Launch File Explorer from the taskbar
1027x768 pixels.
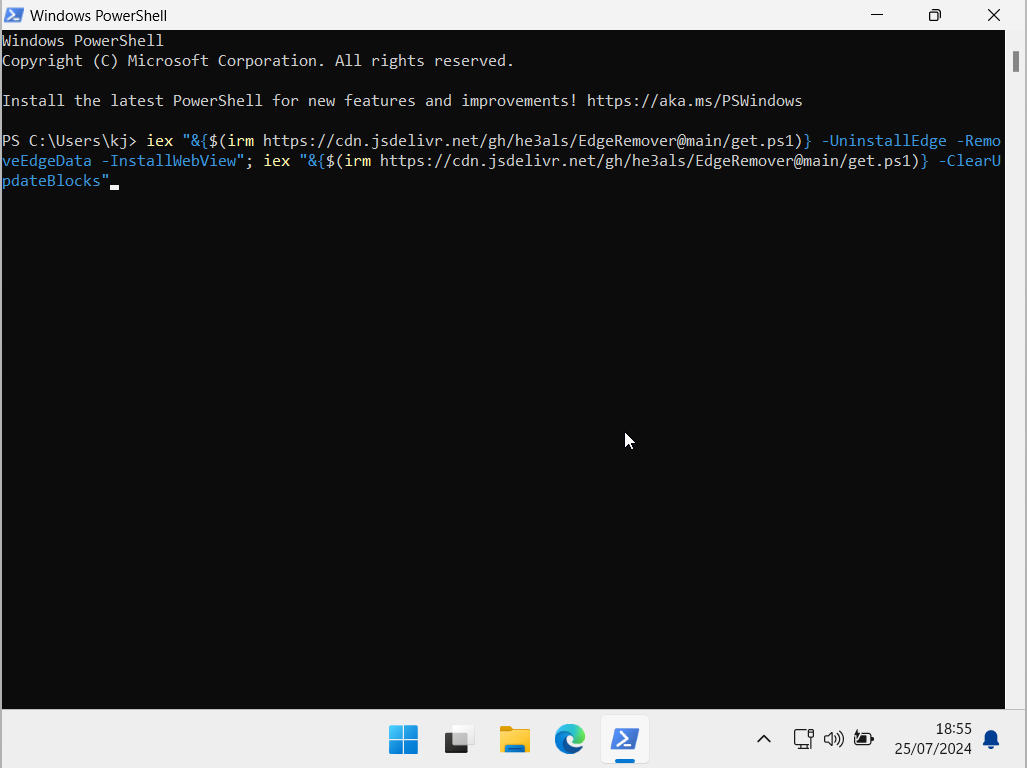point(515,739)
